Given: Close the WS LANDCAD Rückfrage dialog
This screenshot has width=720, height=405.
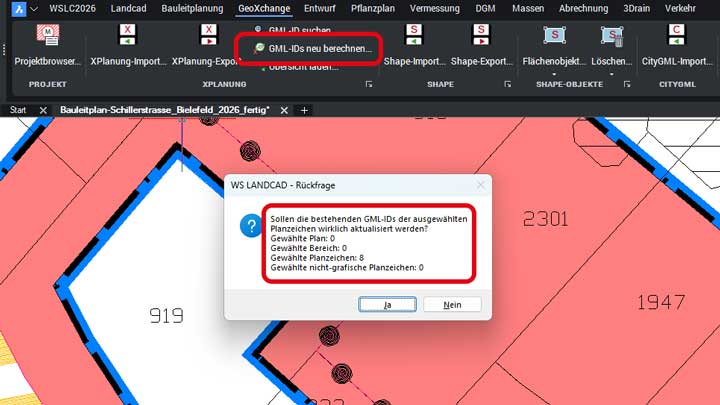Looking at the screenshot, I should [x=480, y=185].
